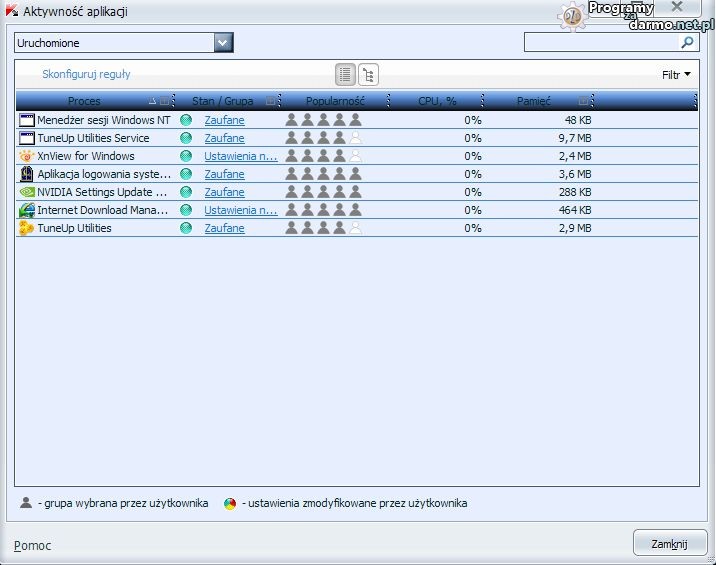
Task: Click TuneUp Utilities process icon
Action: point(26,228)
